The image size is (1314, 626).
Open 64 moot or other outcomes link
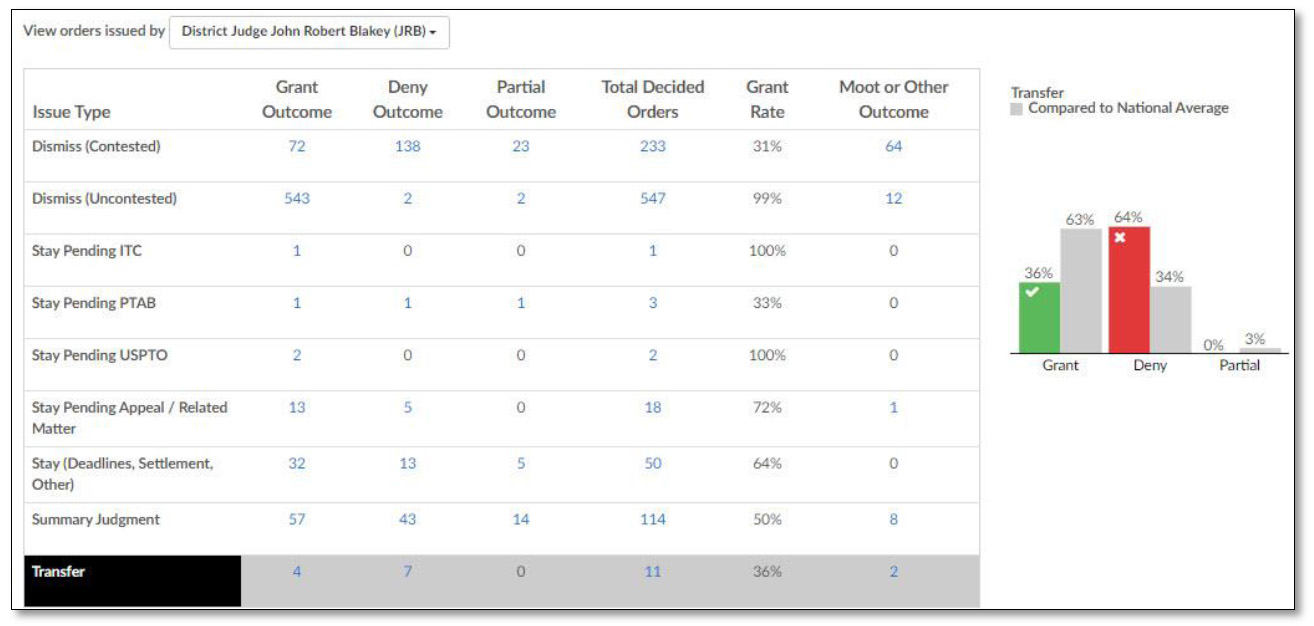894,147
